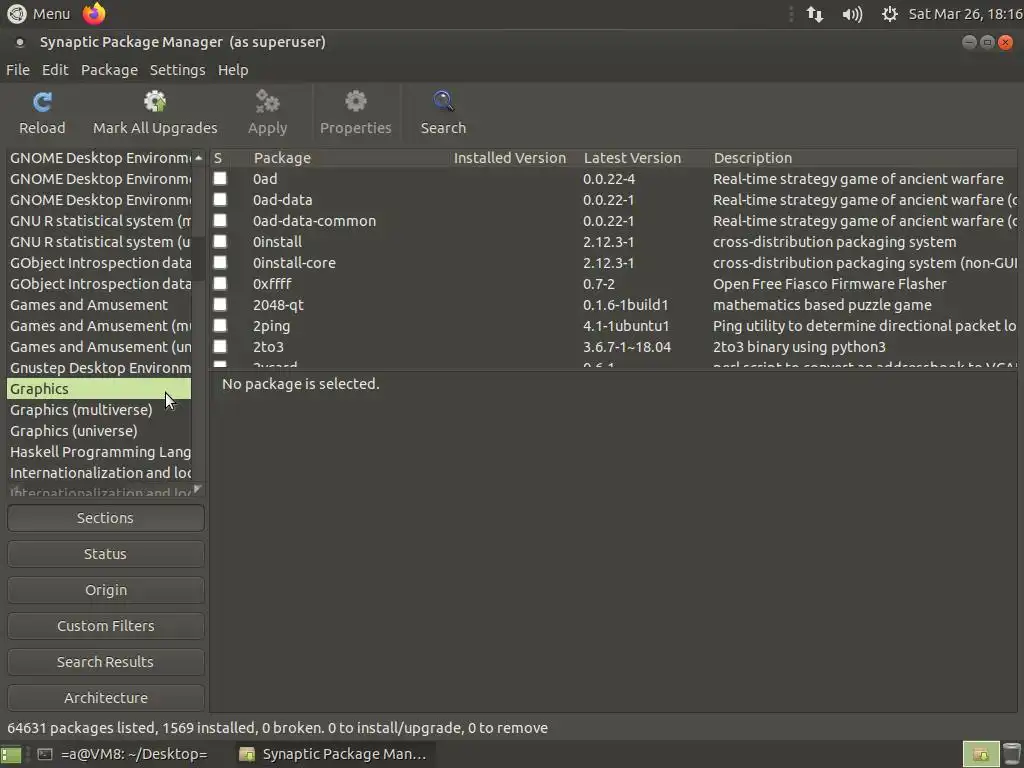This screenshot has width=1024, height=768.
Task: Click the section list scroll-down arrow
Action: [x=198, y=488]
